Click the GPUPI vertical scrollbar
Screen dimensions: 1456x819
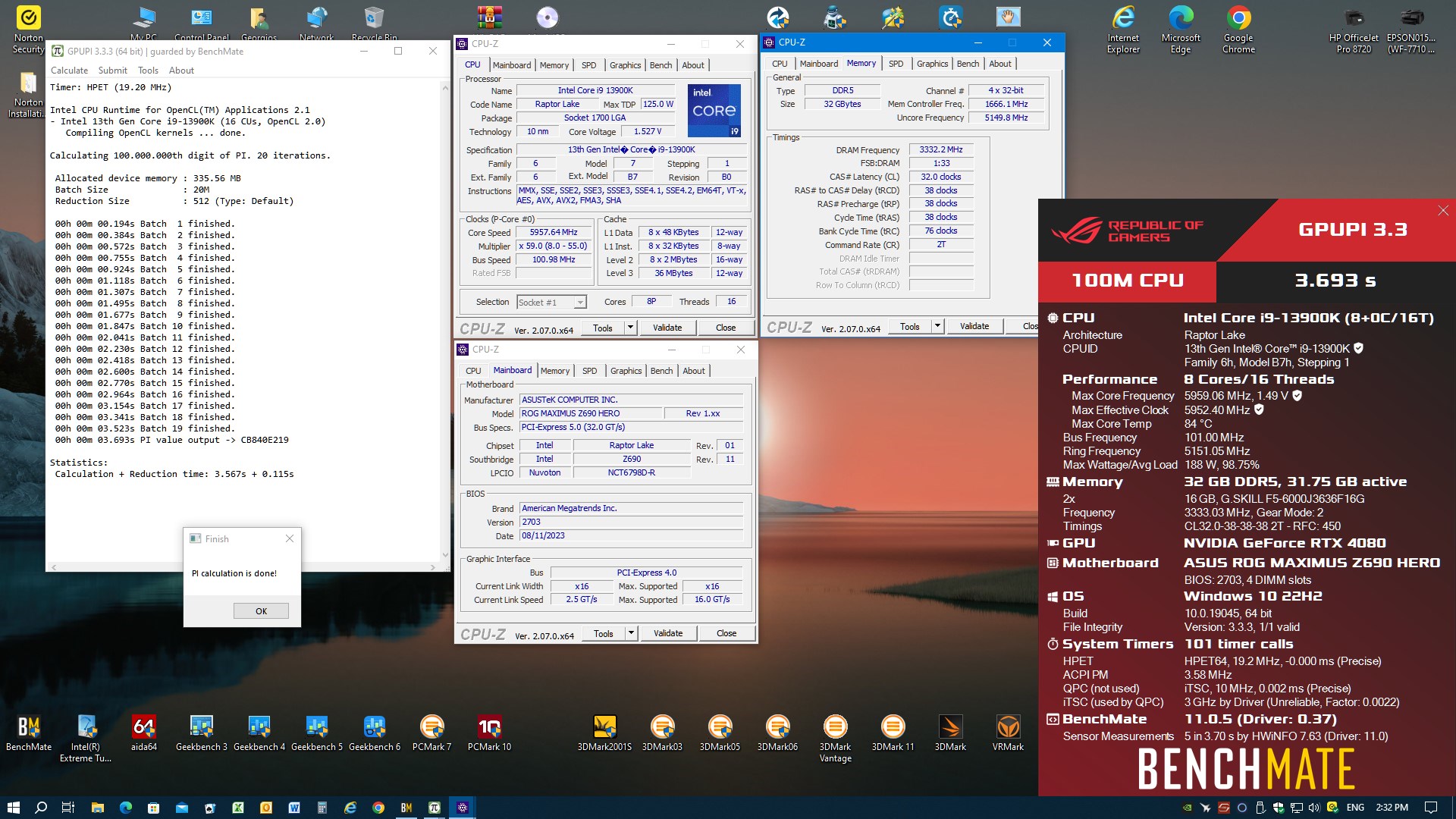tap(445, 322)
